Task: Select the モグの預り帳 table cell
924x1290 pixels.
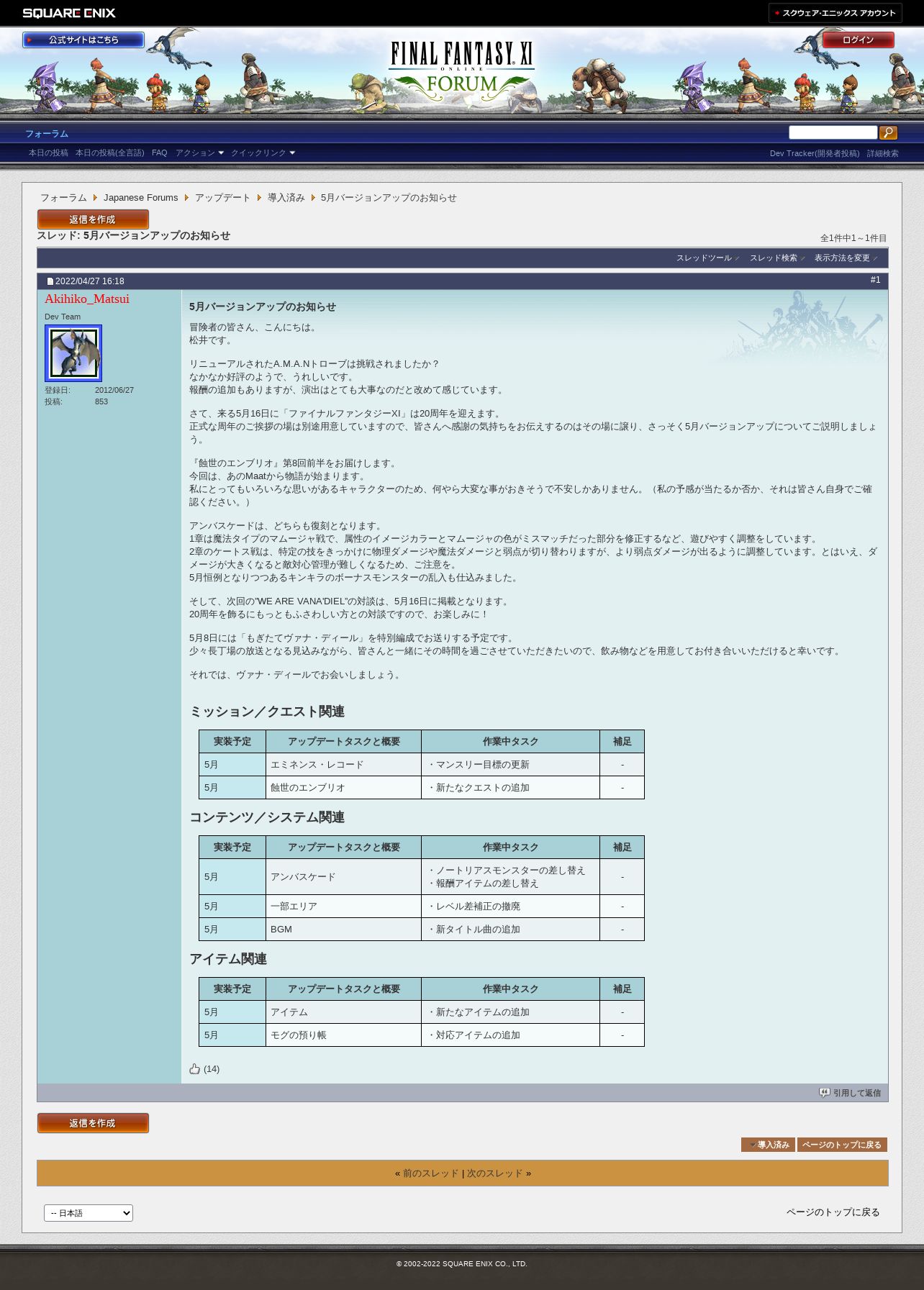Action: pyautogui.click(x=343, y=1035)
